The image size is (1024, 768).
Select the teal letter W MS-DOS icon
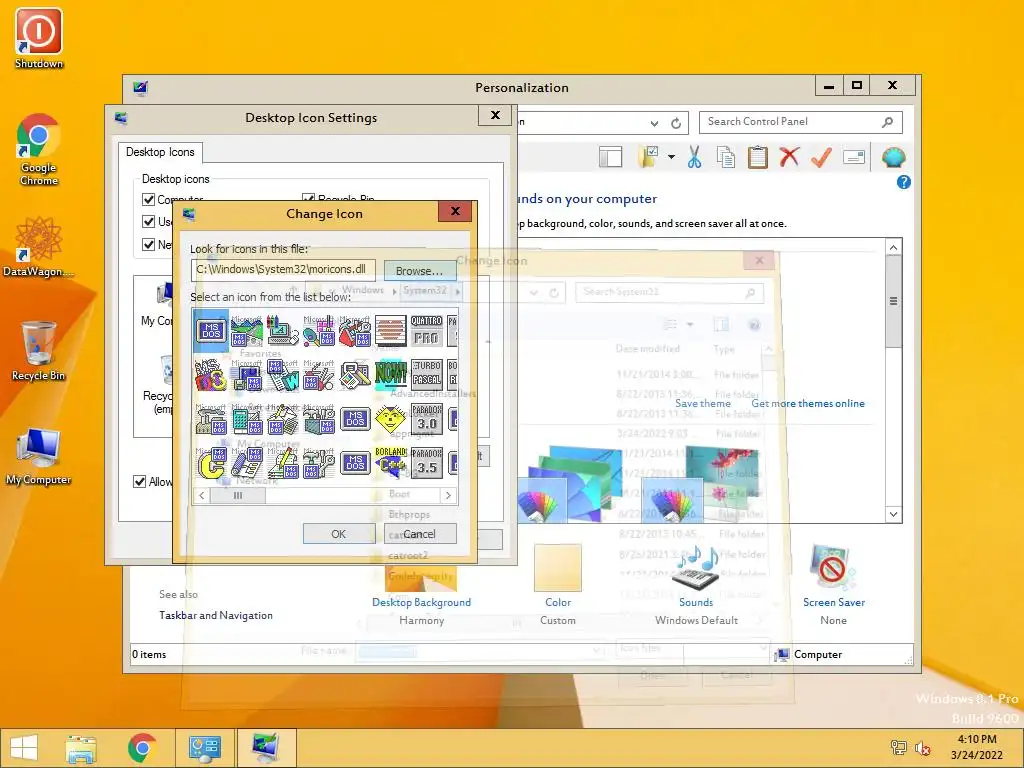(x=283, y=374)
